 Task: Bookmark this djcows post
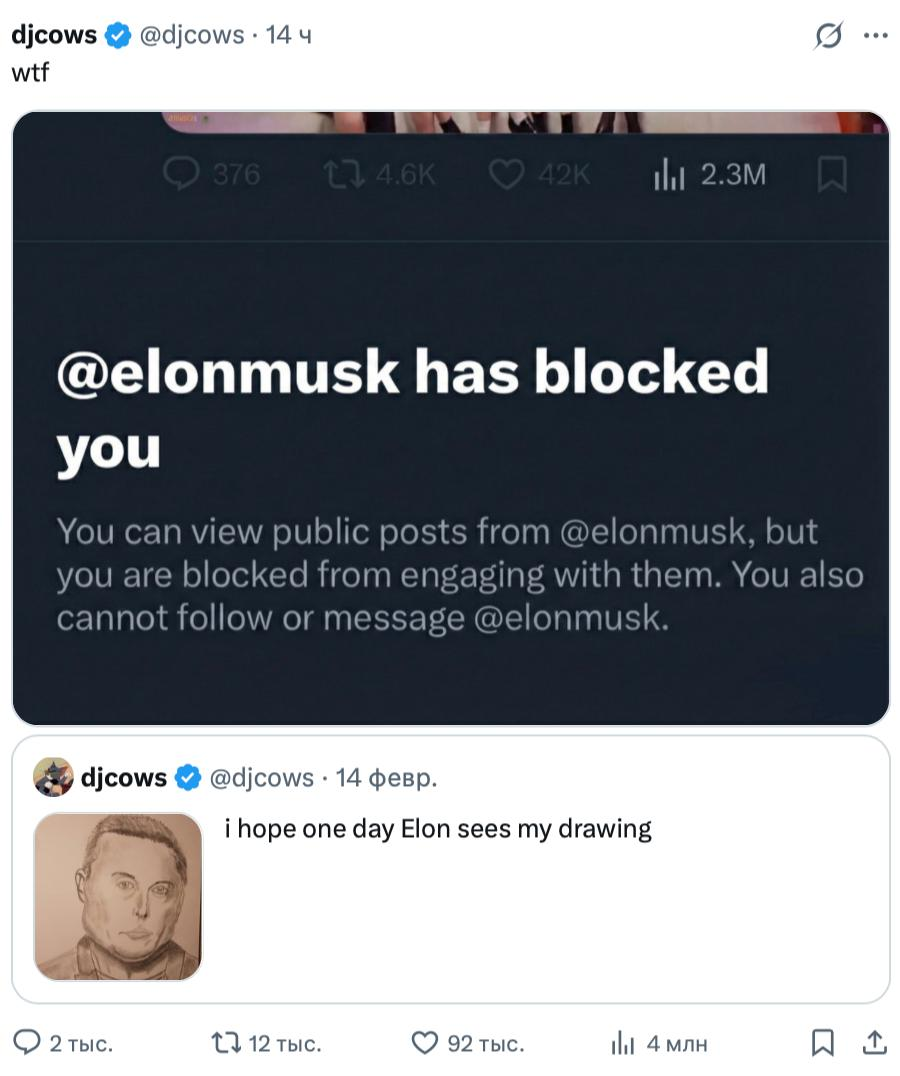click(822, 1043)
